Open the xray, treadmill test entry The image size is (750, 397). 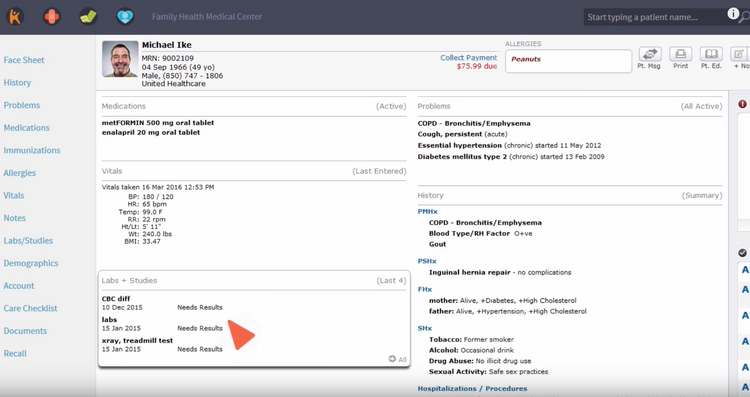pos(137,341)
